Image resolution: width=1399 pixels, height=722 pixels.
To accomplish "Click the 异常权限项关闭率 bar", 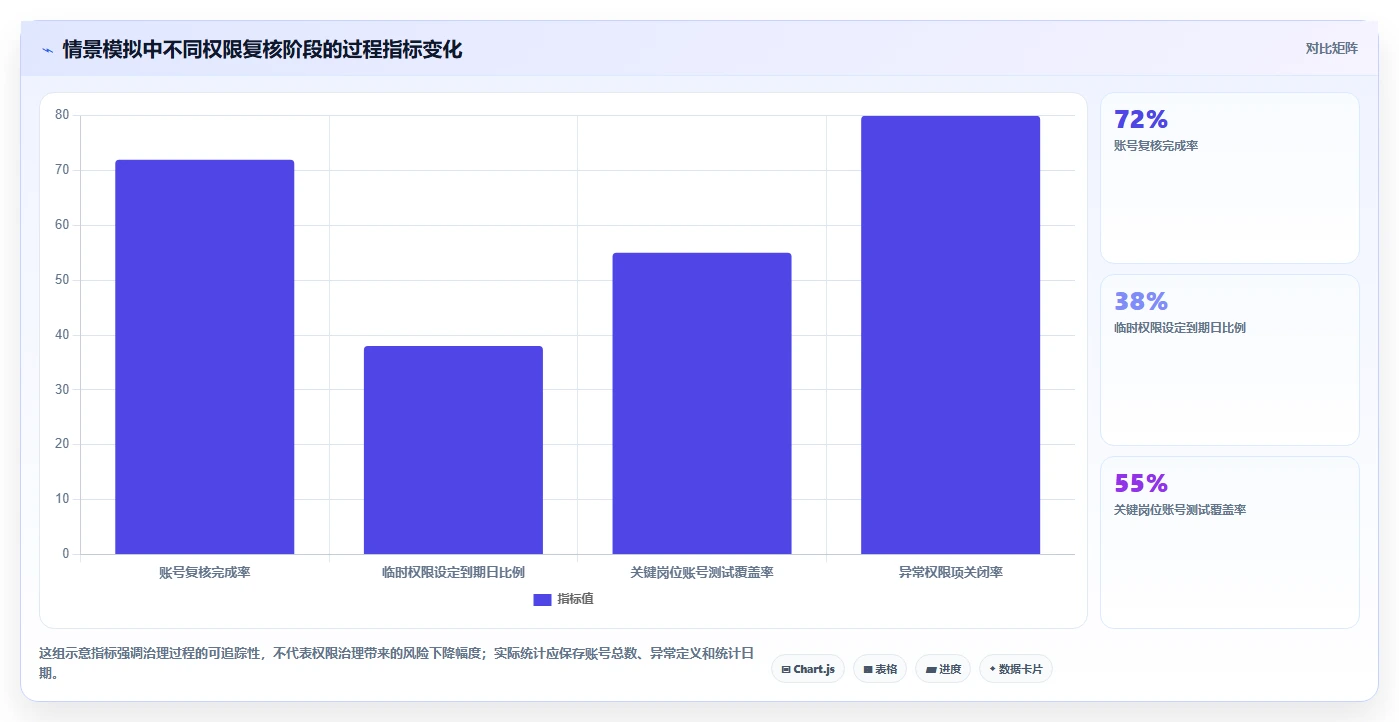I will [950, 335].
